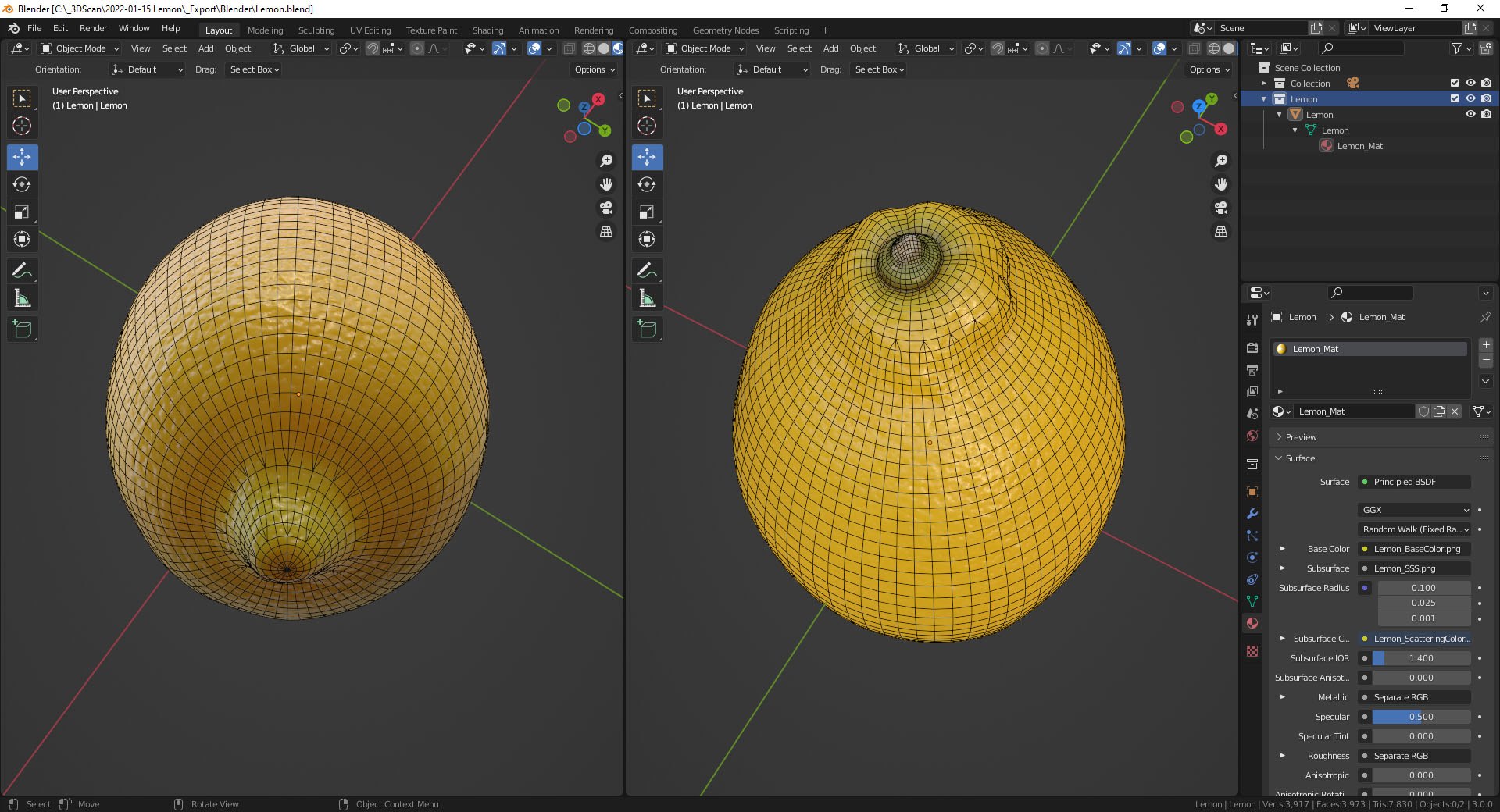Toggle fake user shield for Lemon_Mat
Image resolution: width=1500 pixels, height=812 pixels.
click(x=1423, y=411)
